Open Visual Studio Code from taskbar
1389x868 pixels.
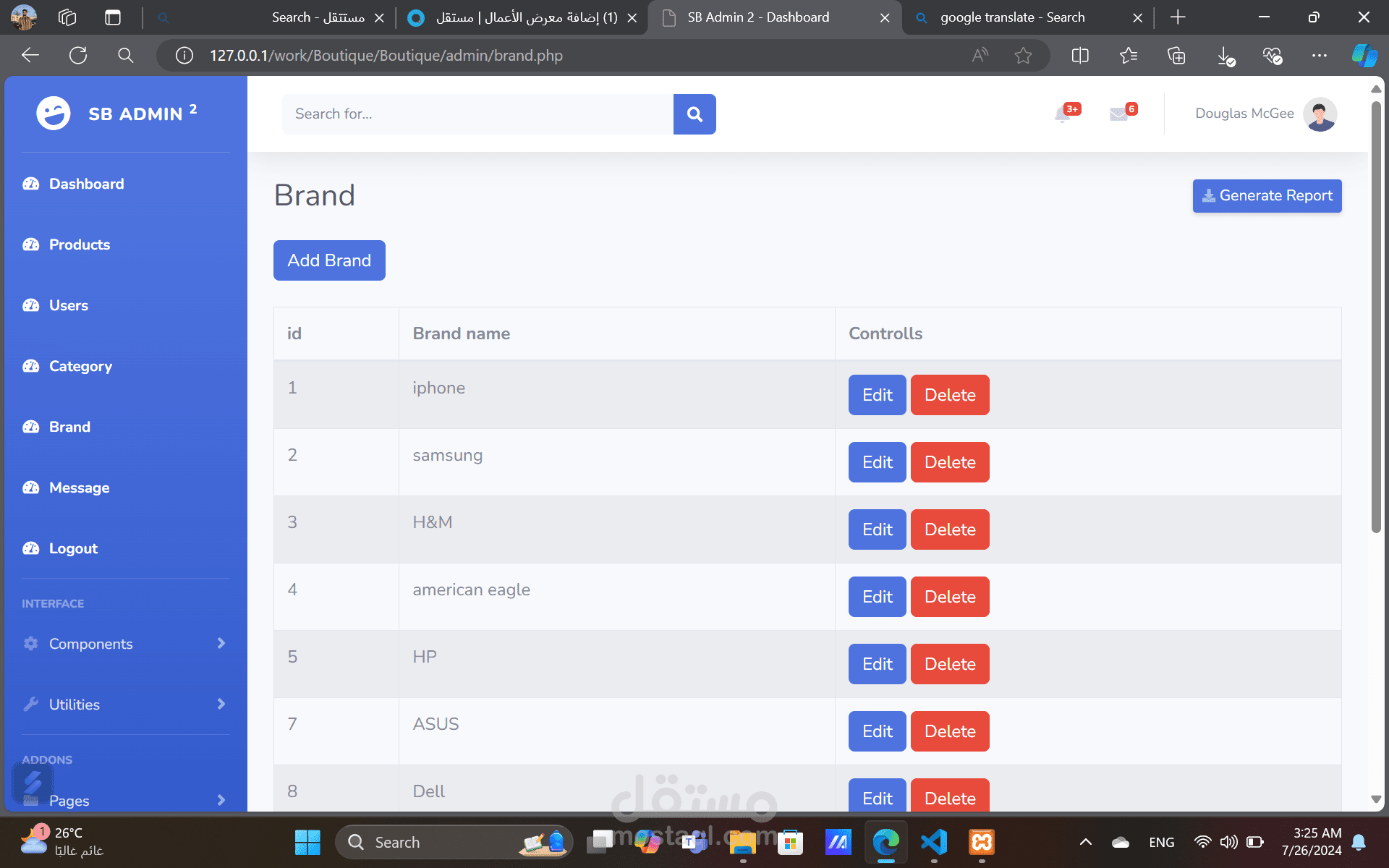[934, 842]
